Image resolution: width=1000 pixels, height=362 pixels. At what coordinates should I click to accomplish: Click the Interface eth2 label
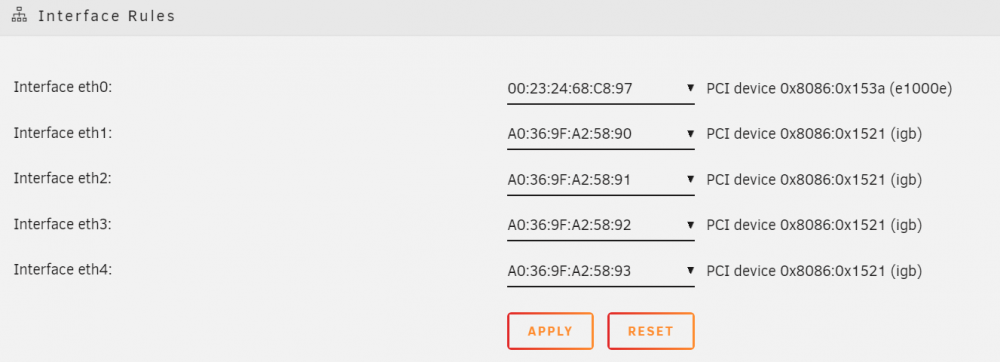(62, 178)
